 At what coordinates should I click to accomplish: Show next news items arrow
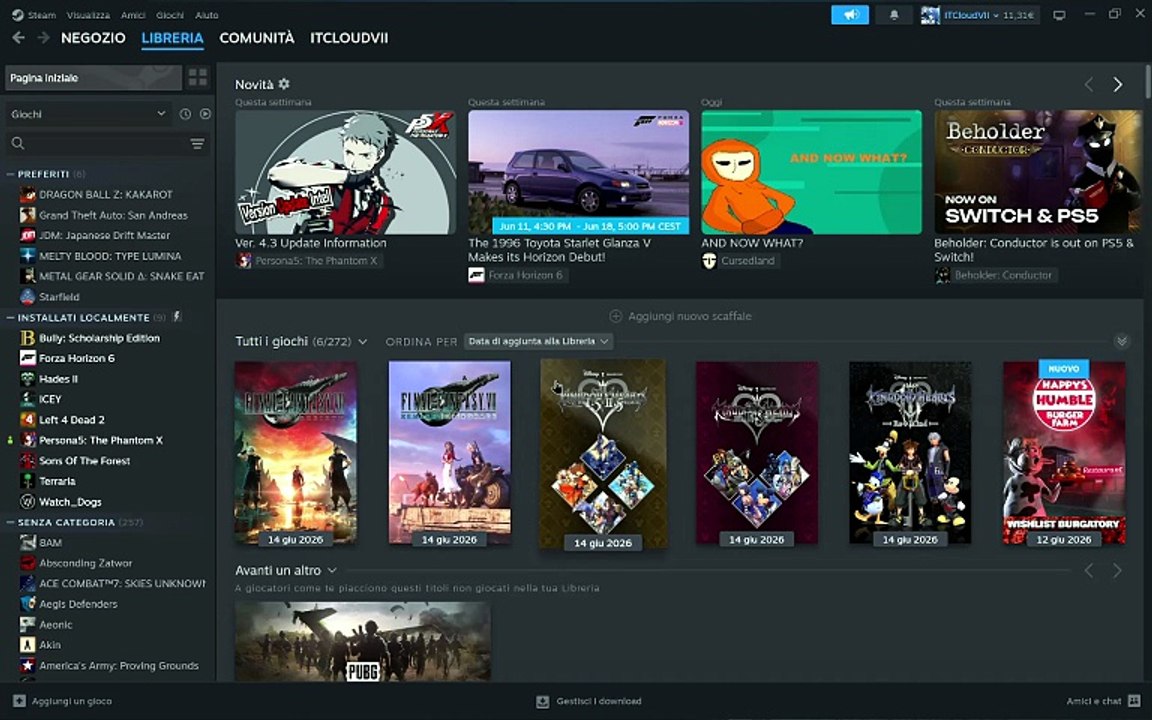[1117, 84]
